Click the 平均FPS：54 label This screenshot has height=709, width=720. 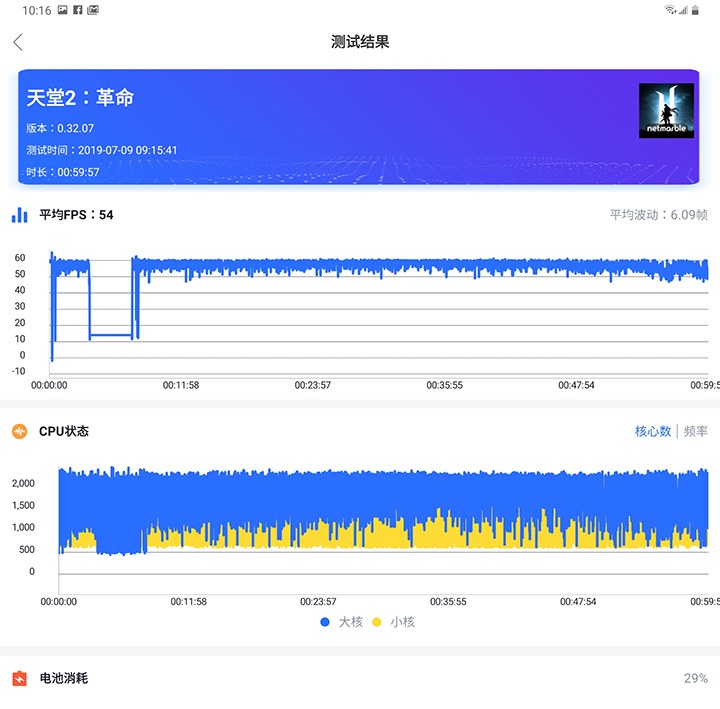pos(76,215)
